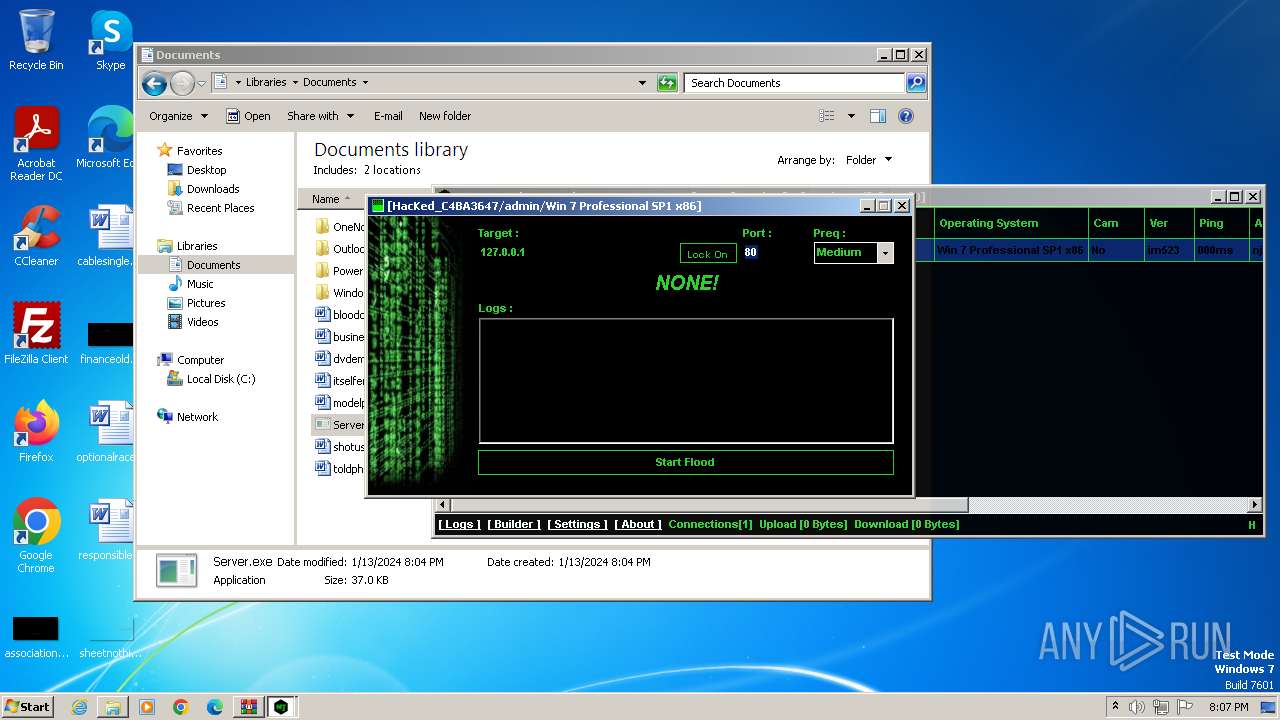Open Google Chrome desktop icon
Screen dimensions: 1280x720
36,535
